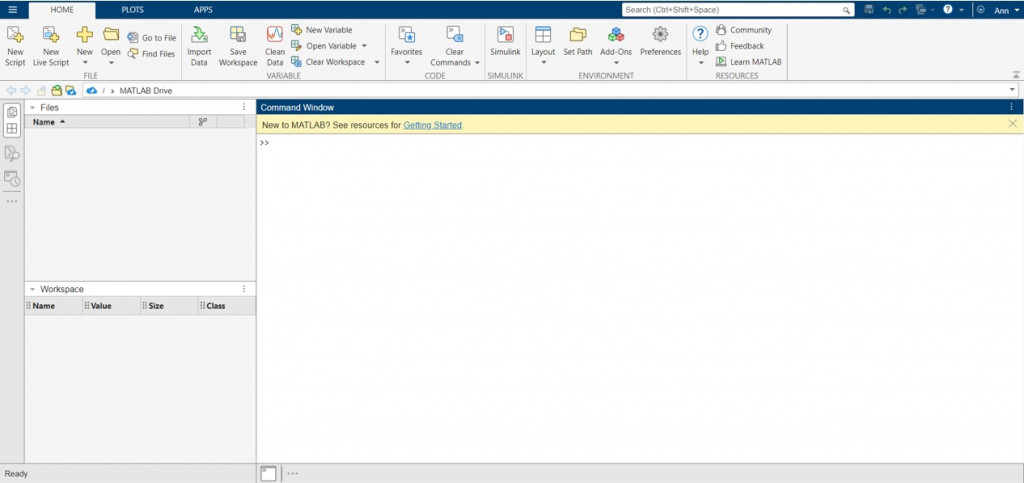Create a New Script
Image resolution: width=1024 pixels, height=483 pixels.
pos(15,46)
